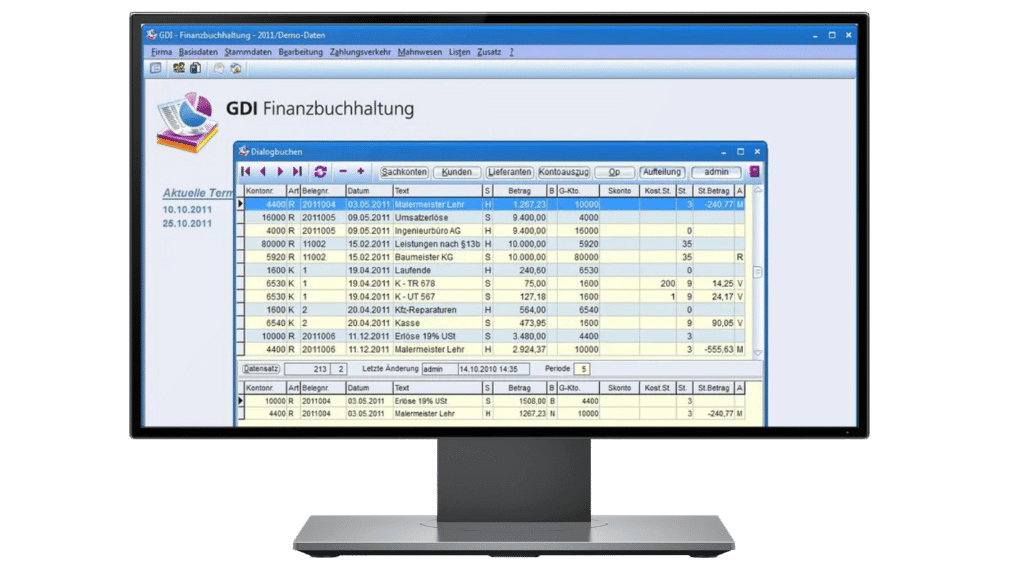Click the refresh booking list icon
Viewport: 1020px width, 574px height.
point(320,171)
